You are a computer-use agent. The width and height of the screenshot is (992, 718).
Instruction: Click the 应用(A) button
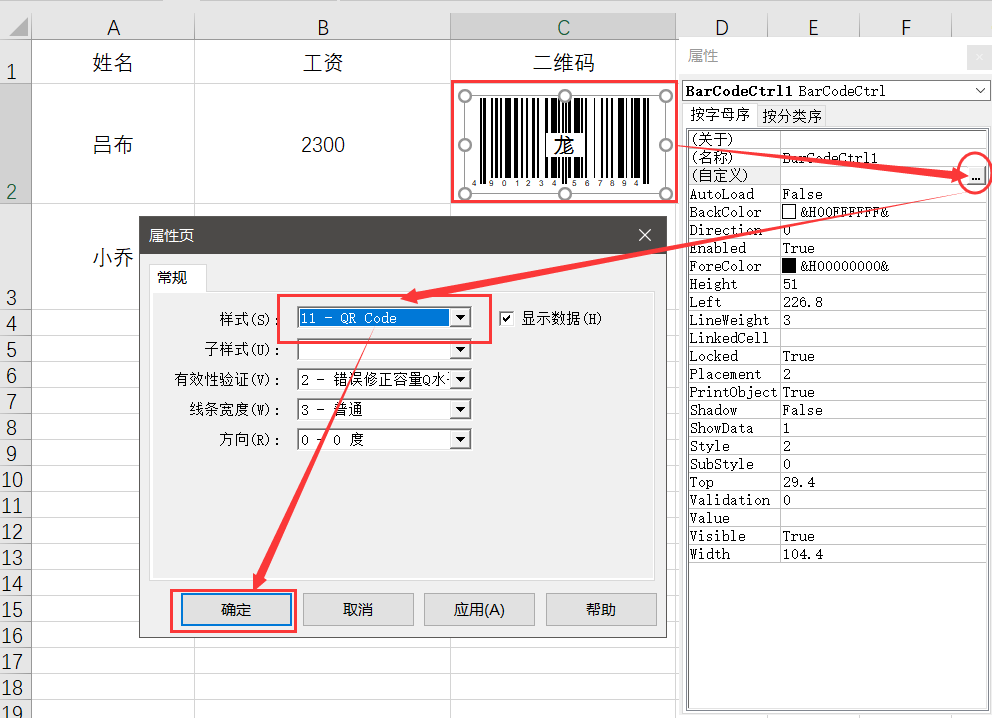tap(479, 610)
